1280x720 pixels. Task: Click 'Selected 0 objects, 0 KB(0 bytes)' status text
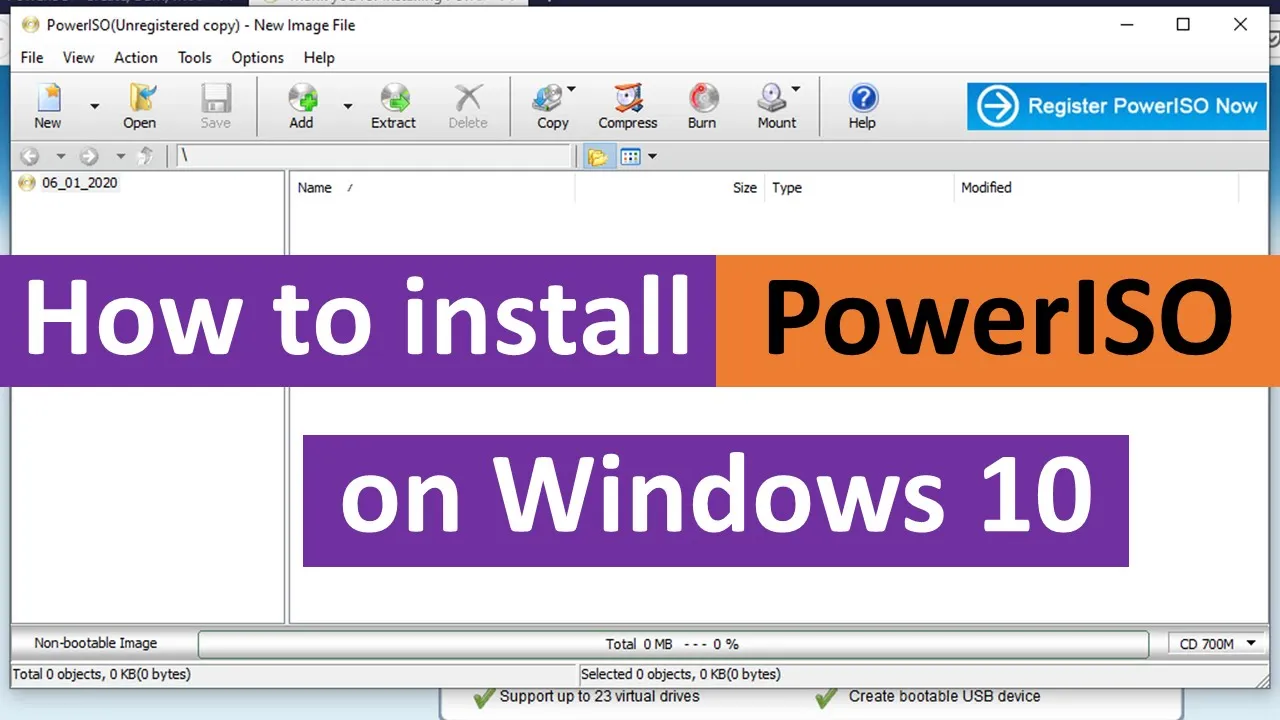pos(681,674)
